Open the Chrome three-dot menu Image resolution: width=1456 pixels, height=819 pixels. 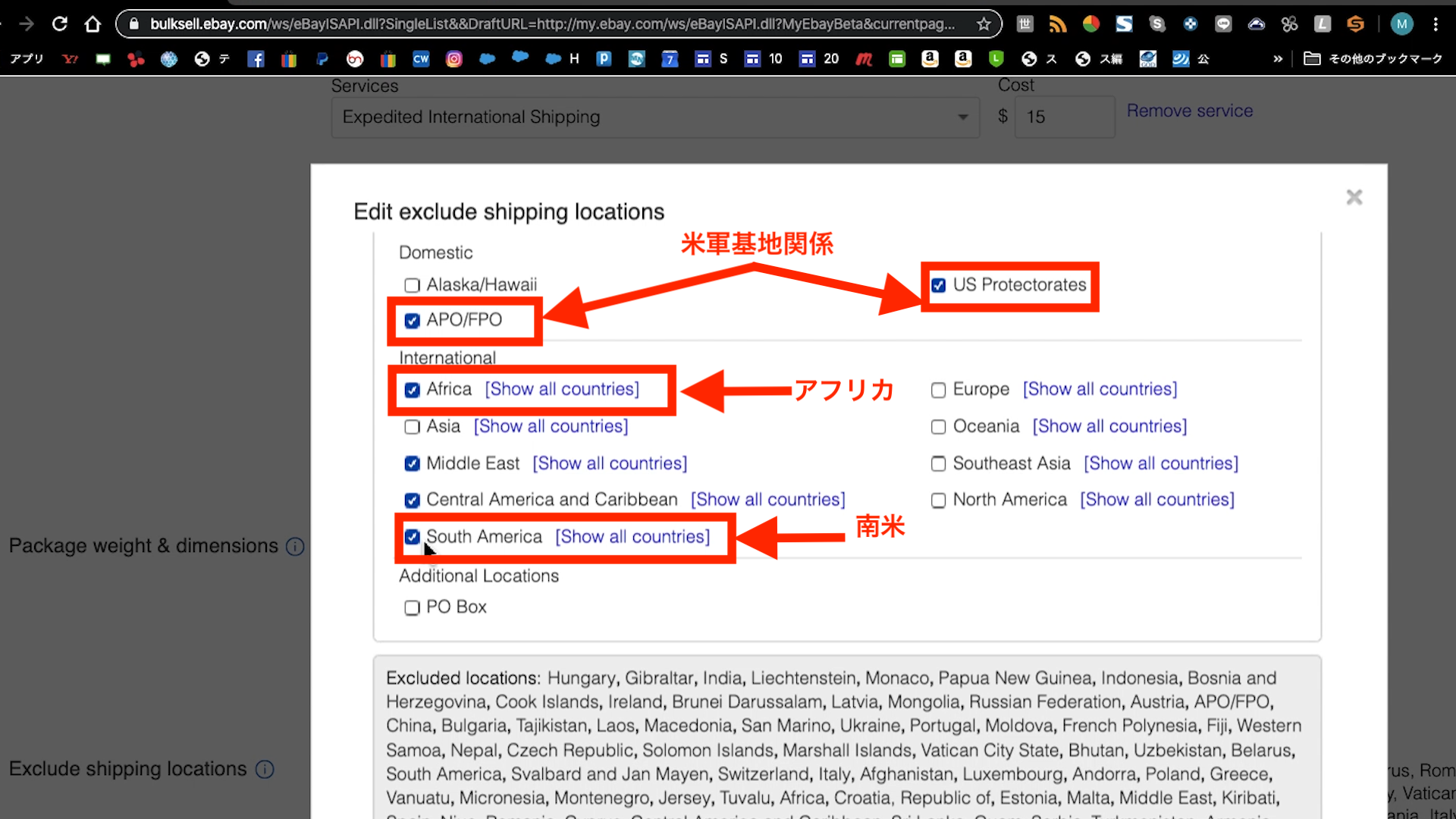point(1436,24)
